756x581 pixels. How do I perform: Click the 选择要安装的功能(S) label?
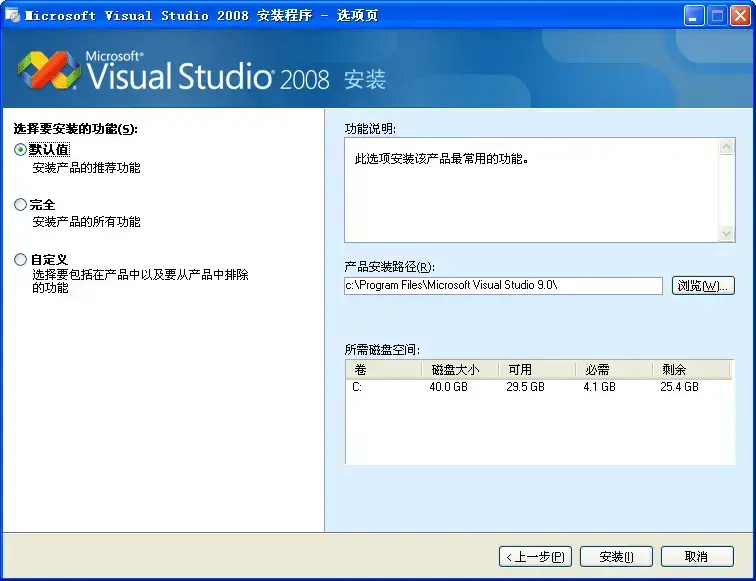tap(75, 129)
